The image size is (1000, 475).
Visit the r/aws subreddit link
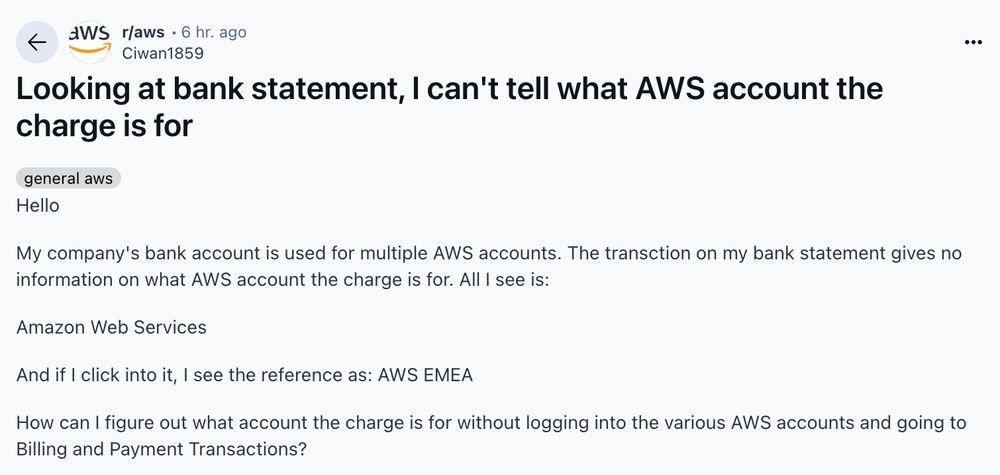pos(143,32)
